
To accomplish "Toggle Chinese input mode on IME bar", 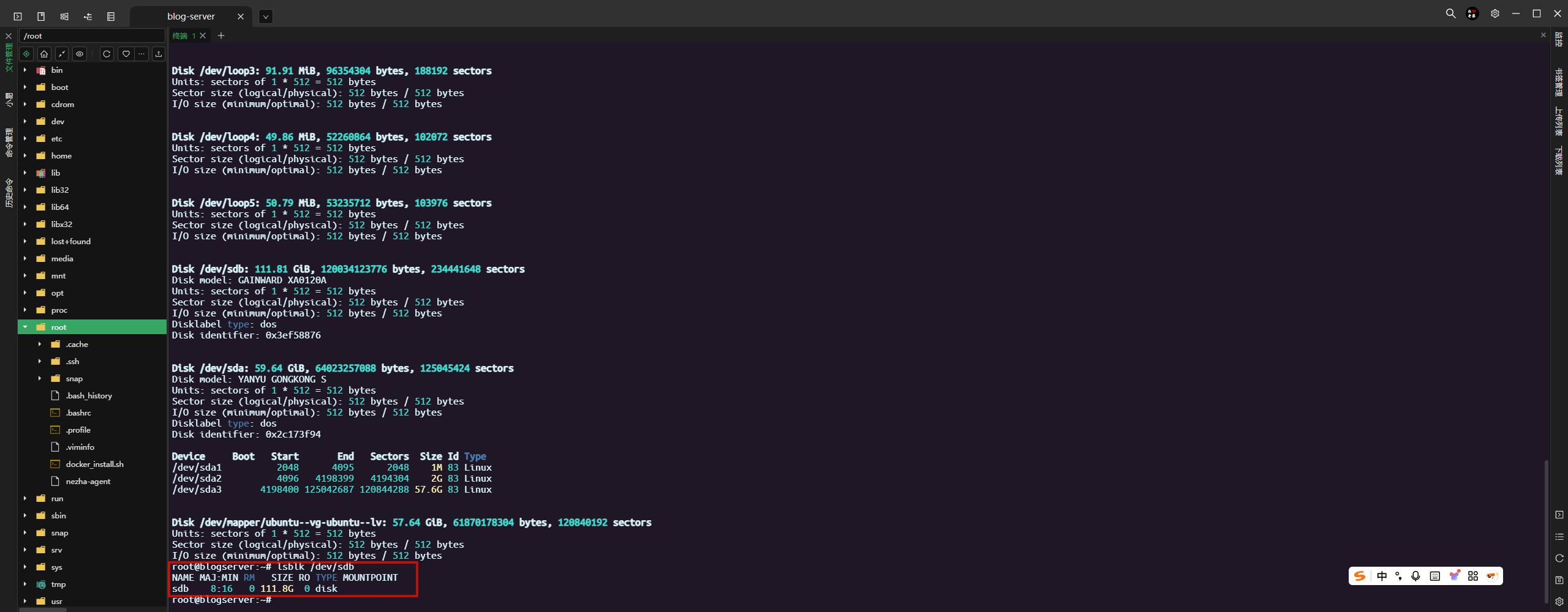I will tap(1382, 576).
